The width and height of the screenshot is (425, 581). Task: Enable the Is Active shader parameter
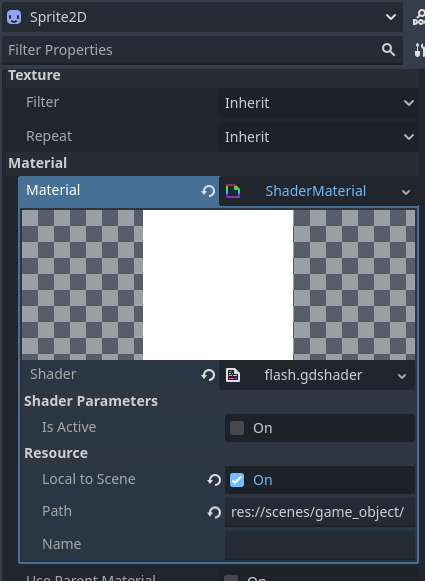click(237, 428)
